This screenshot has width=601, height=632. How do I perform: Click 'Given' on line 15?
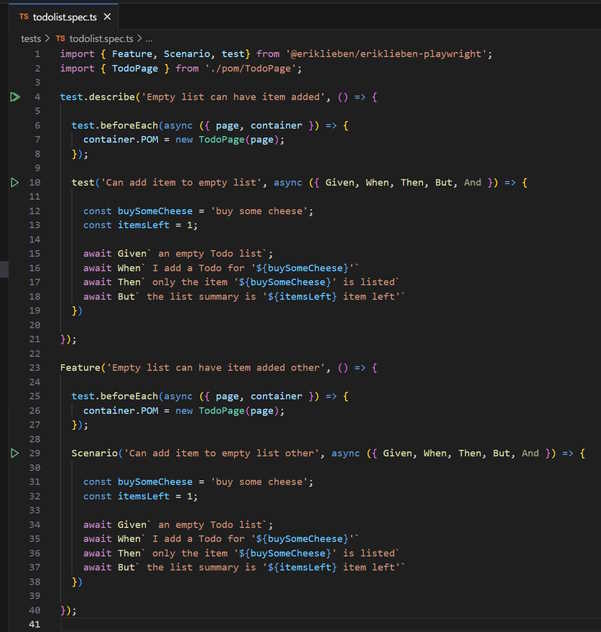pos(132,254)
